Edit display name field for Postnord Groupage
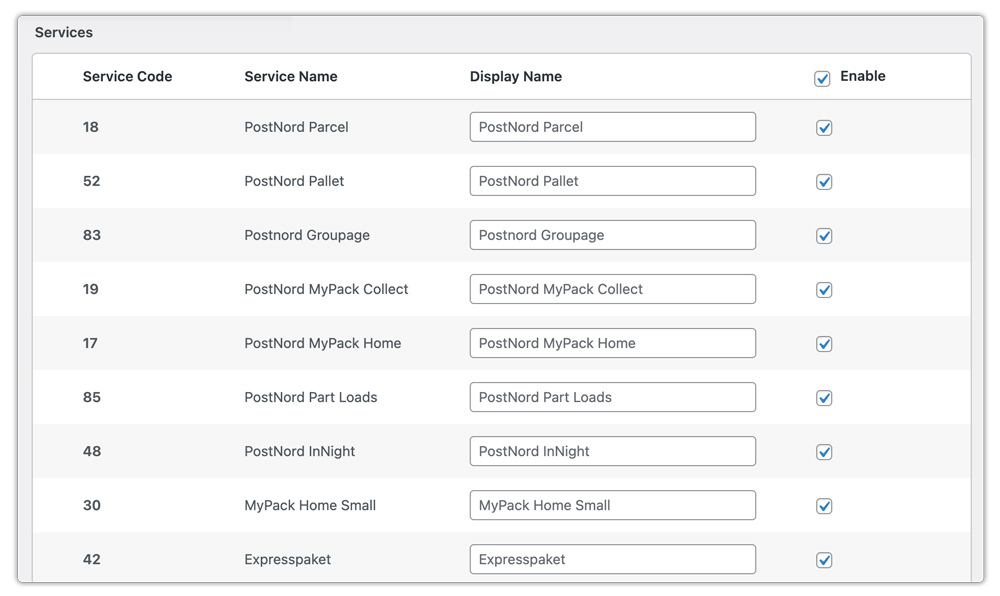 613,235
